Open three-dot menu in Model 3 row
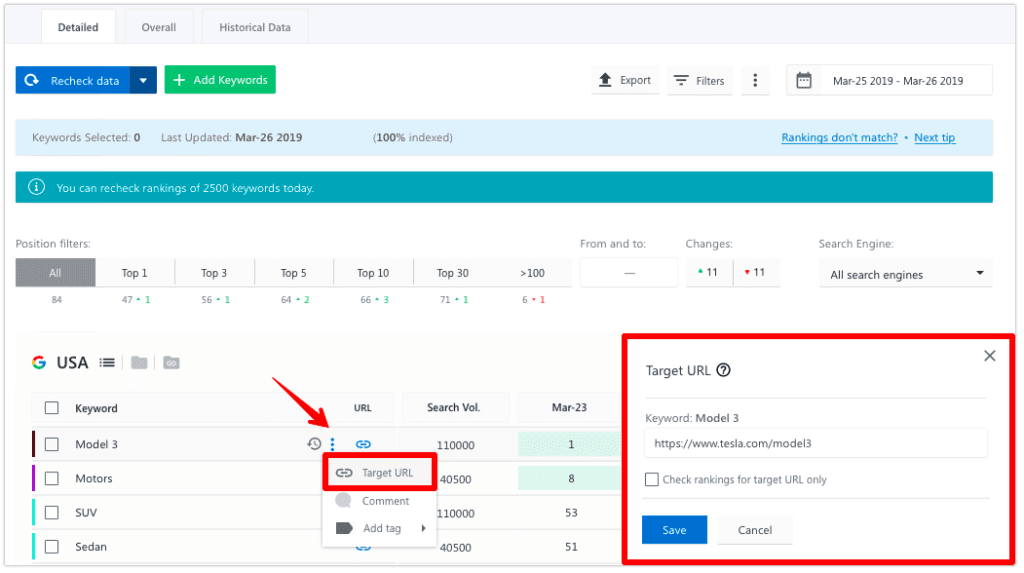This screenshot has height=573, width=1024. click(x=332, y=444)
